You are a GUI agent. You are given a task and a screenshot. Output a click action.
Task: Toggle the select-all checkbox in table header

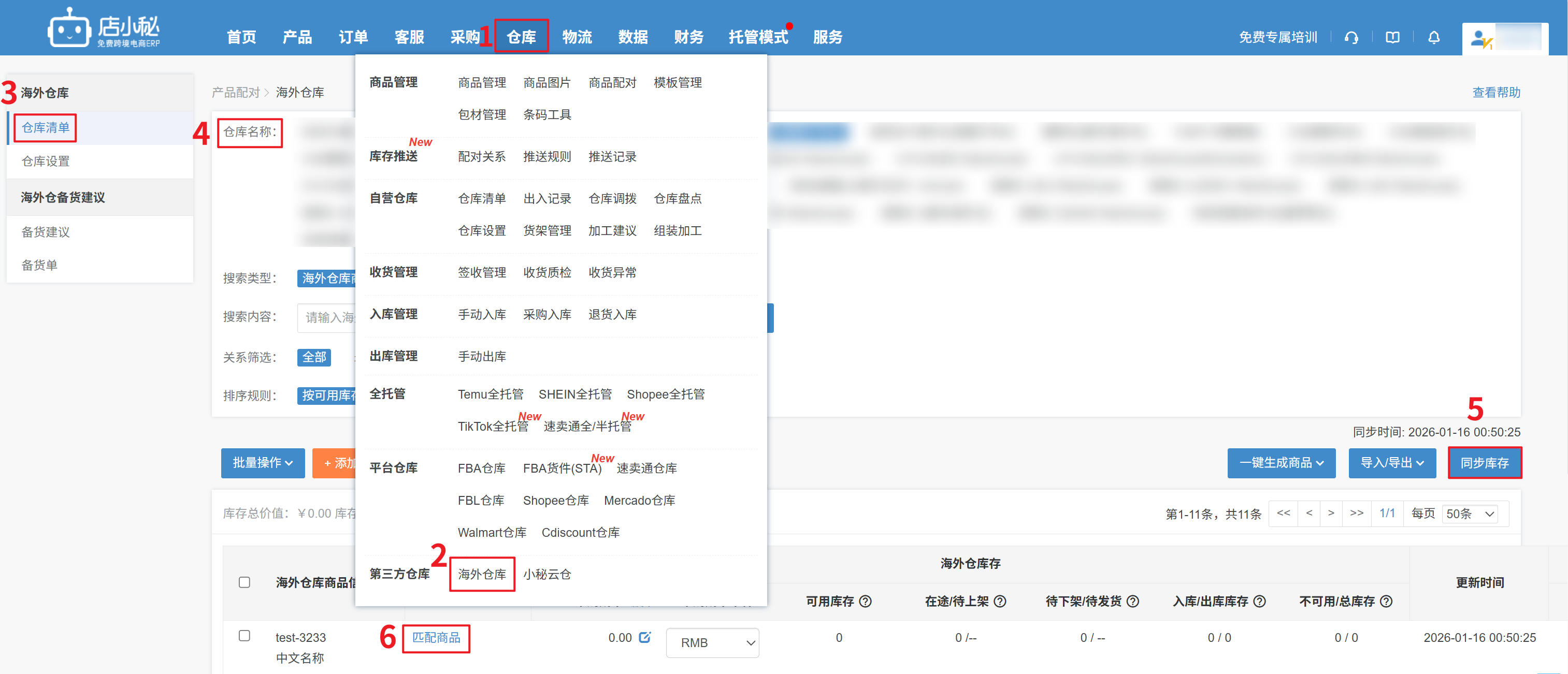pos(244,582)
